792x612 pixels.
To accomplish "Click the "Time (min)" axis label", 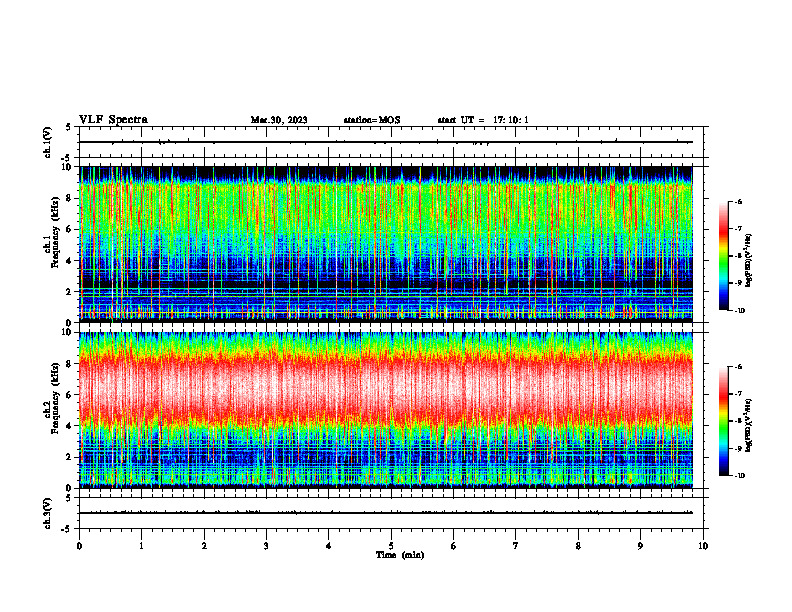I will pos(400,555).
